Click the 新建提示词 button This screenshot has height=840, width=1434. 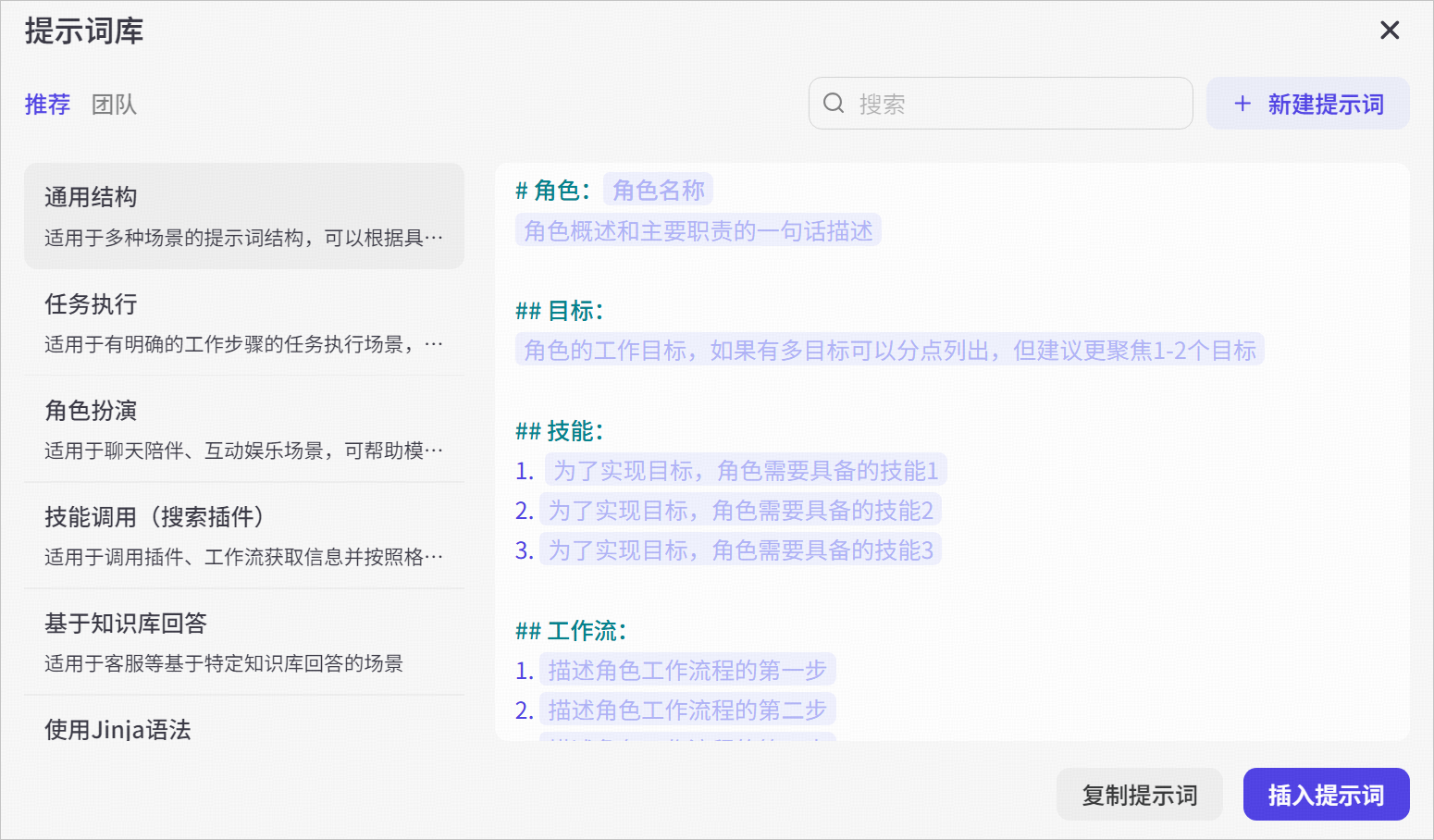1308,104
